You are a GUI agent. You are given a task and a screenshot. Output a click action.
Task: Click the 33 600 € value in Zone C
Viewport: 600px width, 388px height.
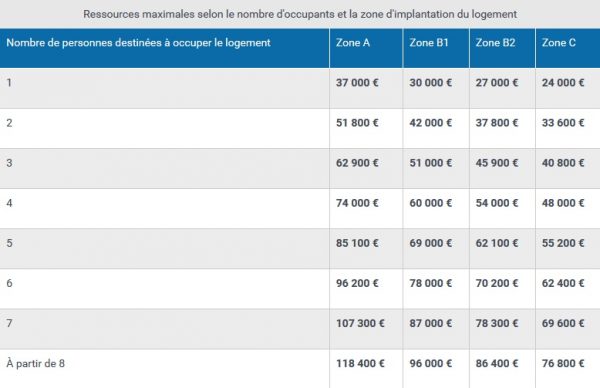pos(563,123)
